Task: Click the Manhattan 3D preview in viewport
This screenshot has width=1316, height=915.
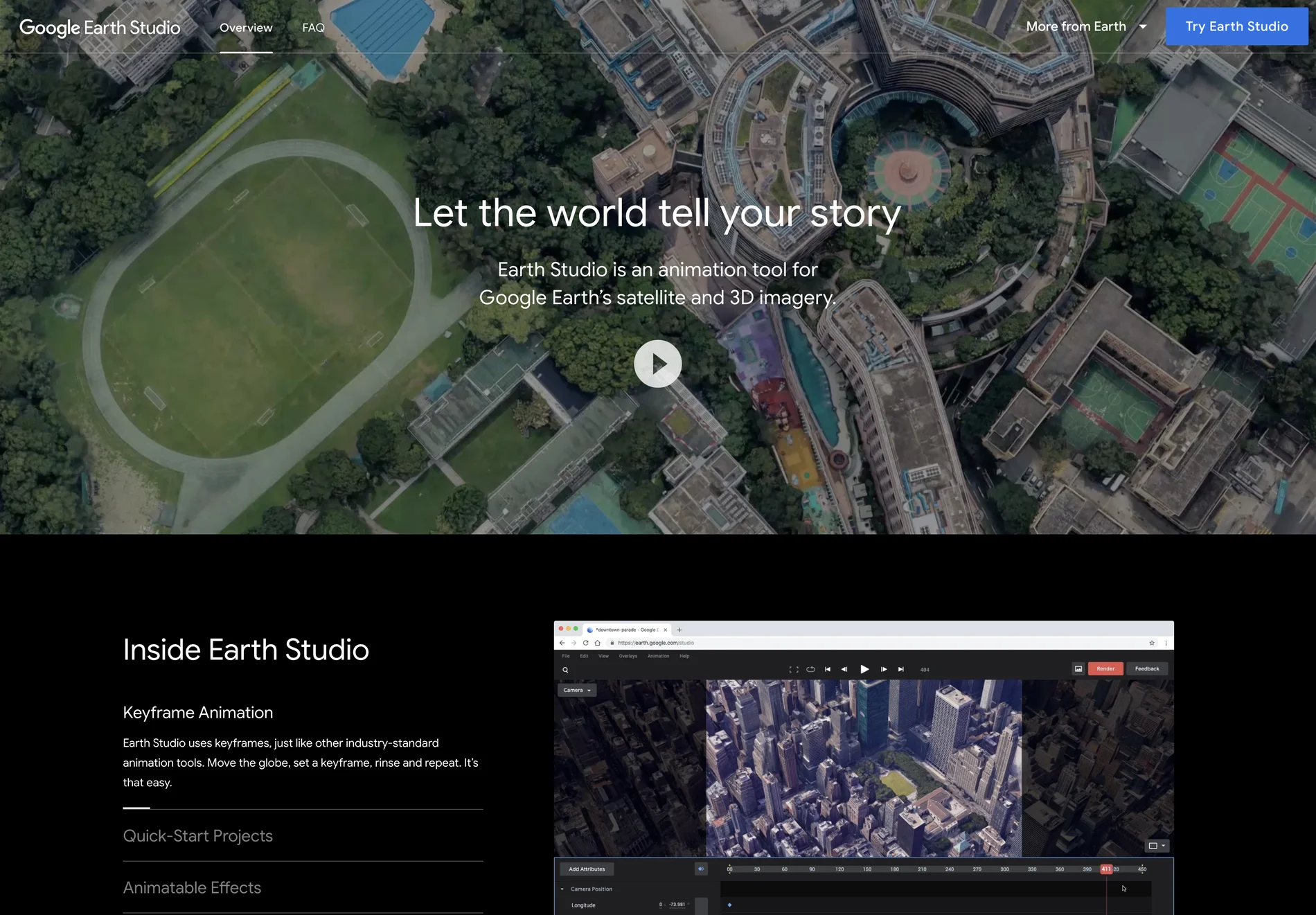Action: pos(864,768)
